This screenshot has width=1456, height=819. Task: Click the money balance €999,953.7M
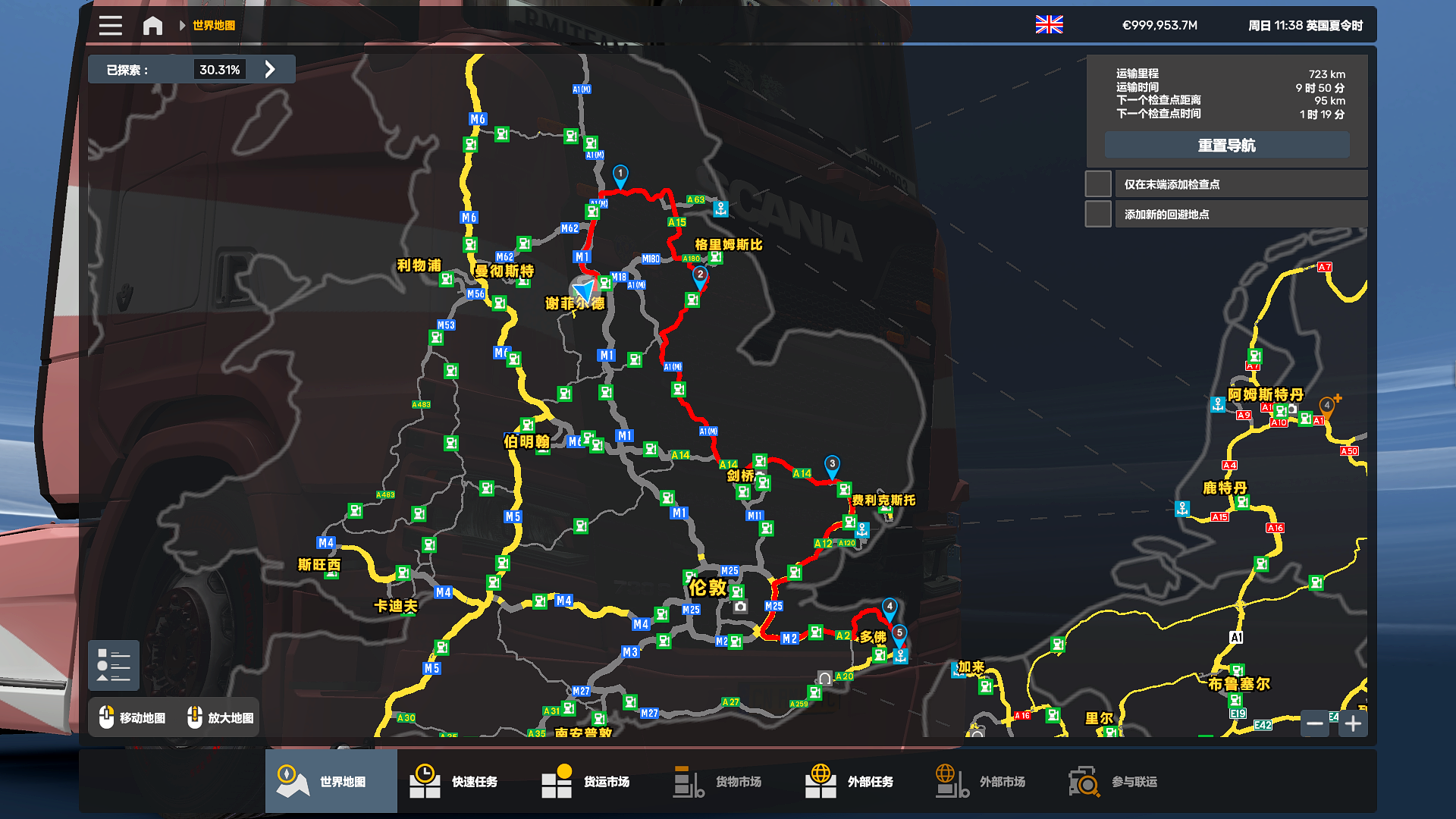click(1159, 25)
